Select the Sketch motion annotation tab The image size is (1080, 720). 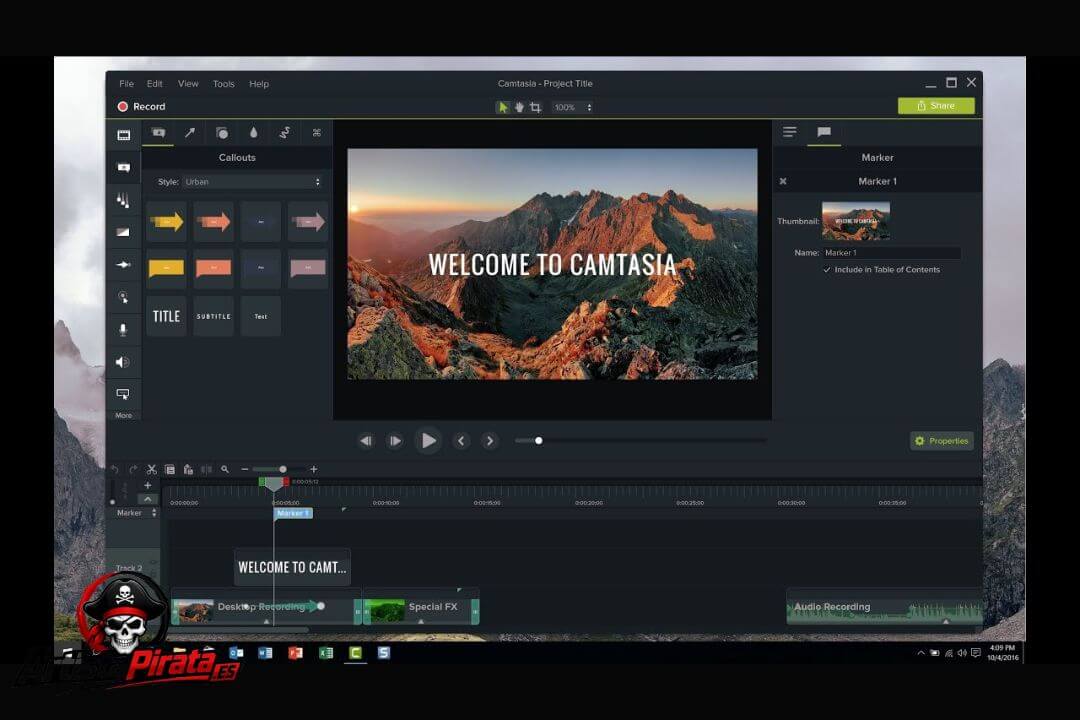[x=285, y=132]
